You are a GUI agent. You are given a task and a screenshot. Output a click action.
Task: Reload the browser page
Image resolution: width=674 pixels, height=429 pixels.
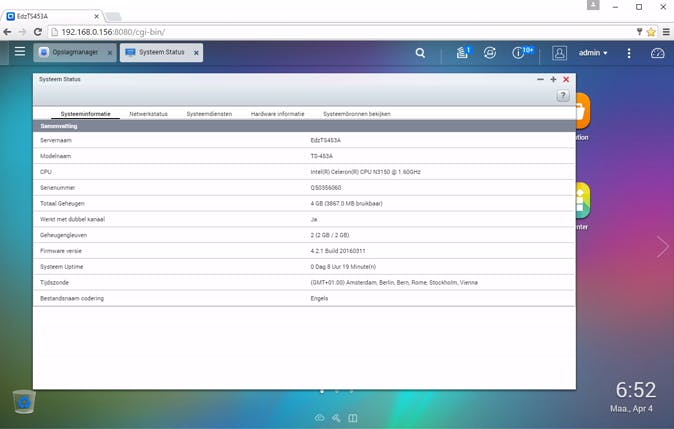[x=38, y=32]
